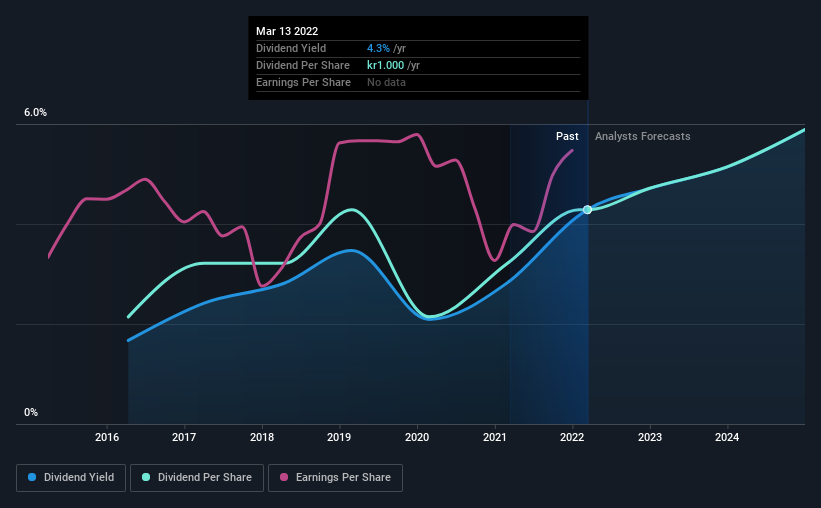Viewport: 821px width, 508px height.
Task: Click the blue Dividend Yield legend dot
Action: (32, 477)
